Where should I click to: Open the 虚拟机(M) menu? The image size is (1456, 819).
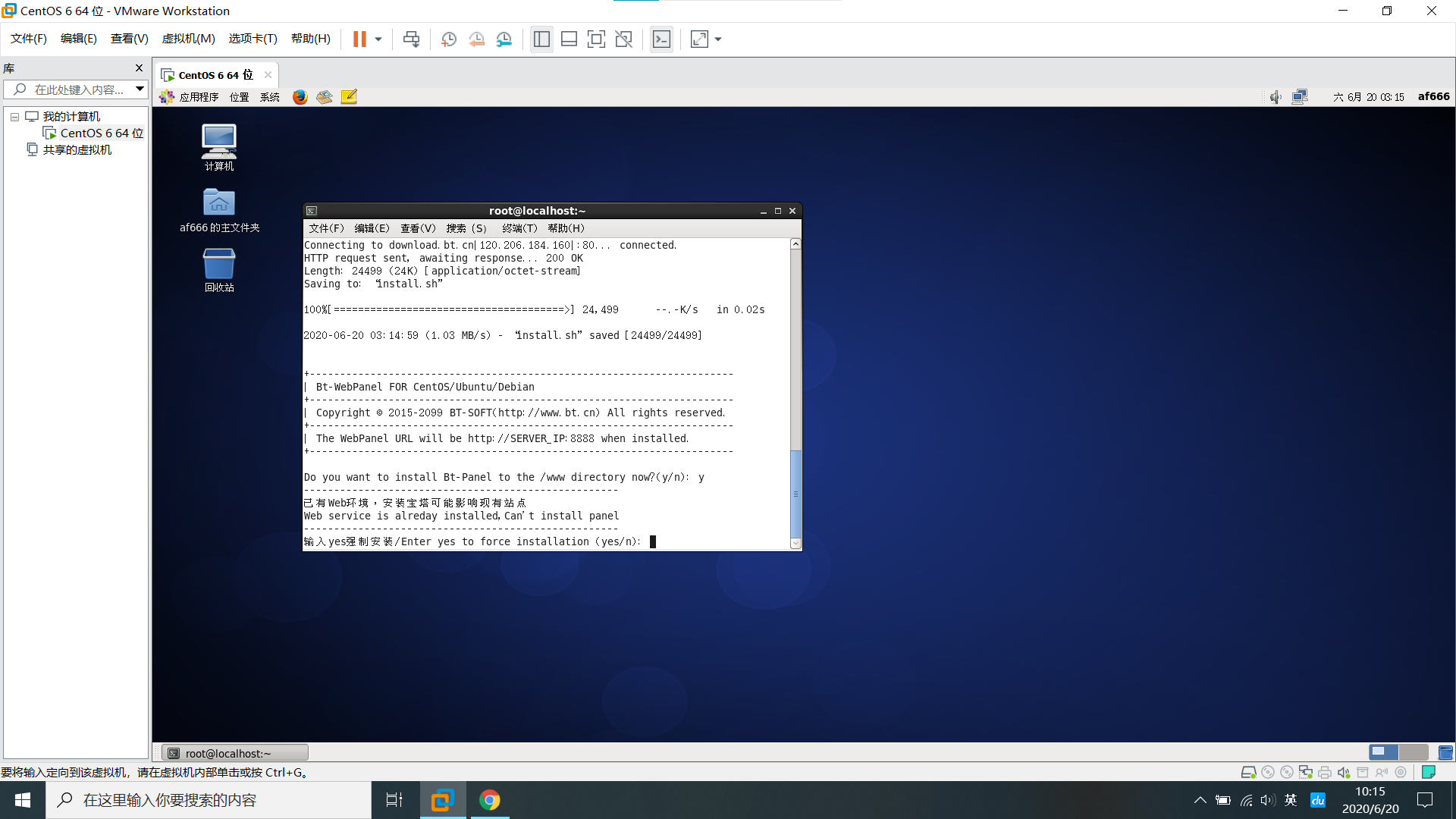coord(189,39)
